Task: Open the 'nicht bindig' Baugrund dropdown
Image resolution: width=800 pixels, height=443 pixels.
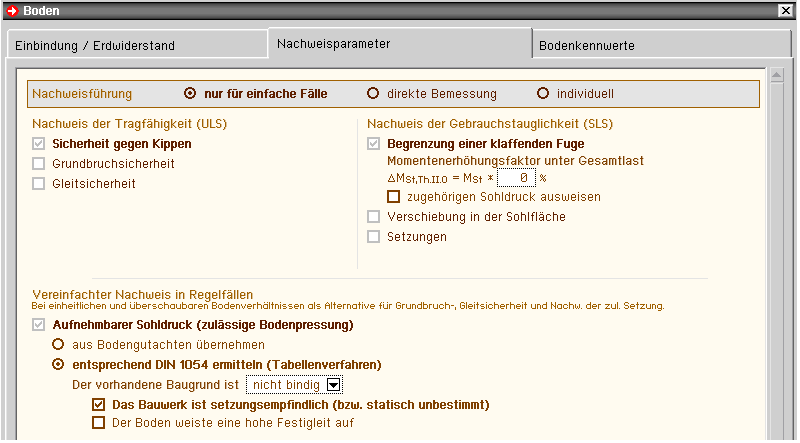Action: pos(334,384)
